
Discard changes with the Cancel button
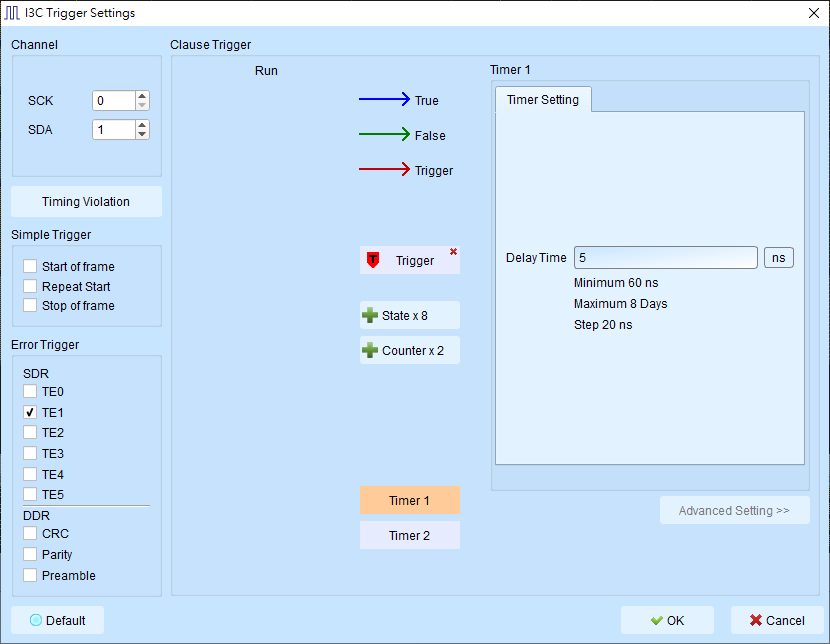tap(778, 620)
